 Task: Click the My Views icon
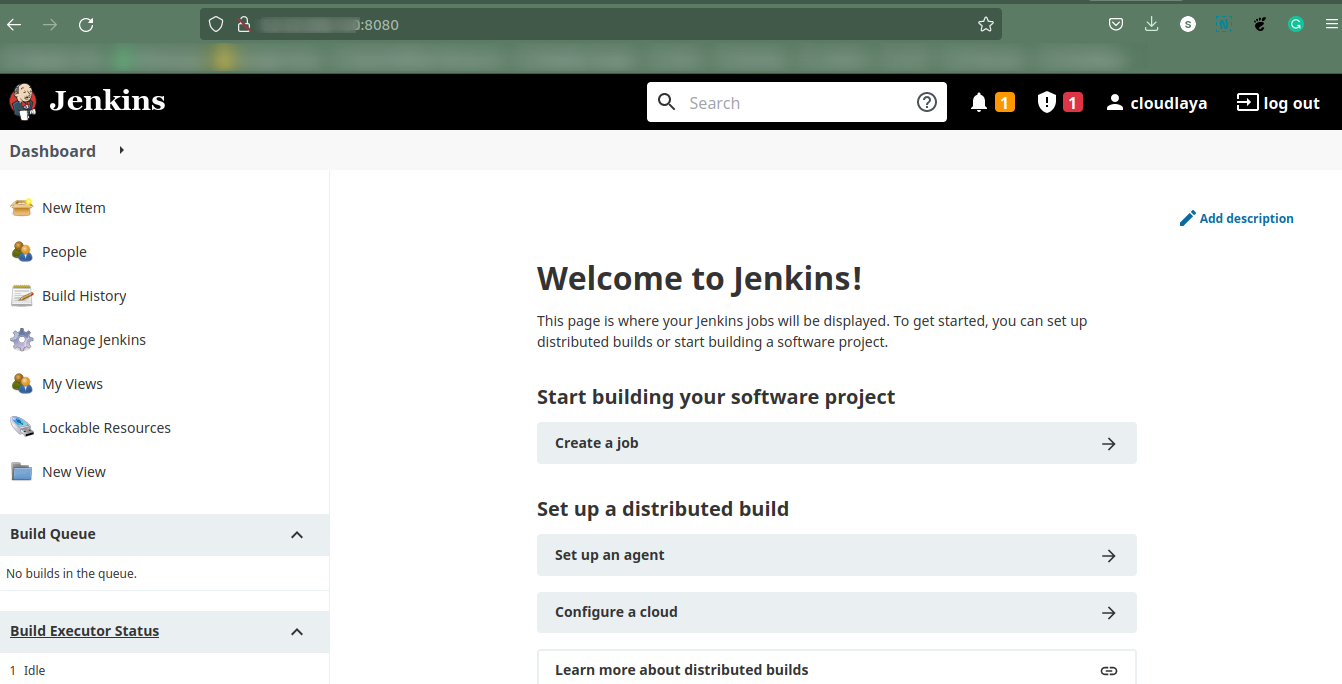click(22, 384)
